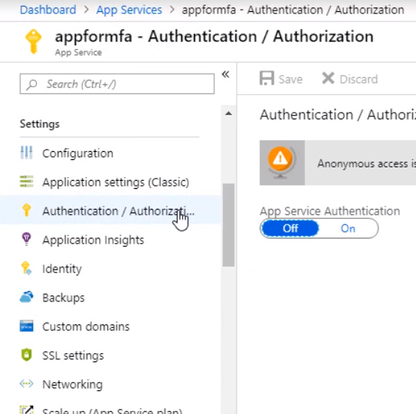The height and width of the screenshot is (414, 416).
Task: Open App Services breadcrumb link
Action: point(129,10)
